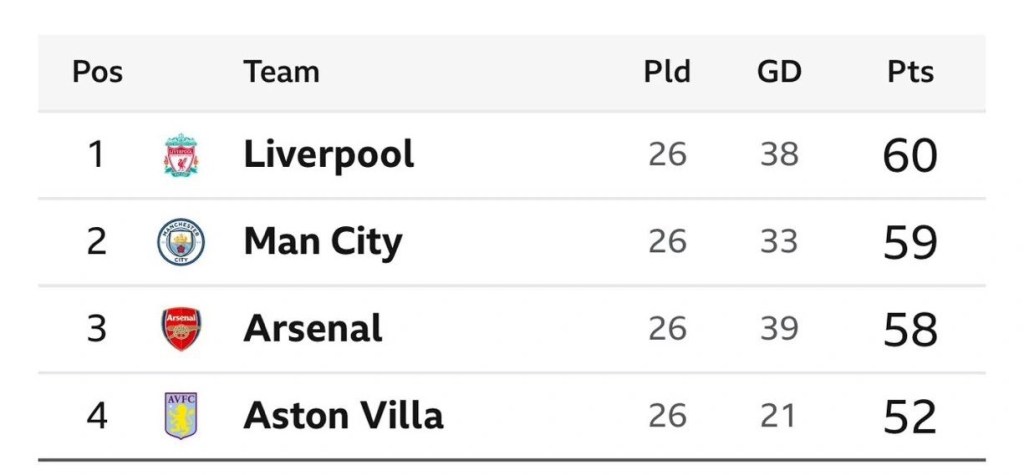Click the Pos column header
This screenshot has width=1024, height=475.
tap(97, 72)
